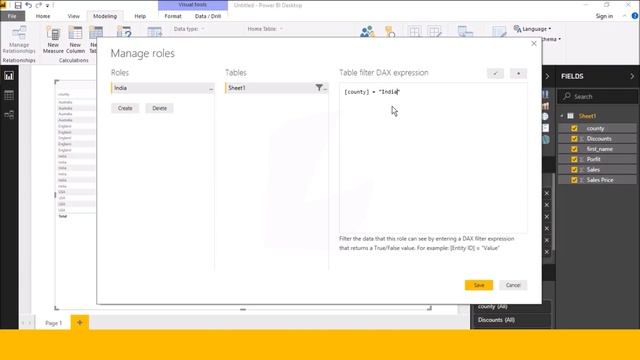The image size is (640, 360).
Task: Uncheck the Discounts field checkbox
Action: 574,138
